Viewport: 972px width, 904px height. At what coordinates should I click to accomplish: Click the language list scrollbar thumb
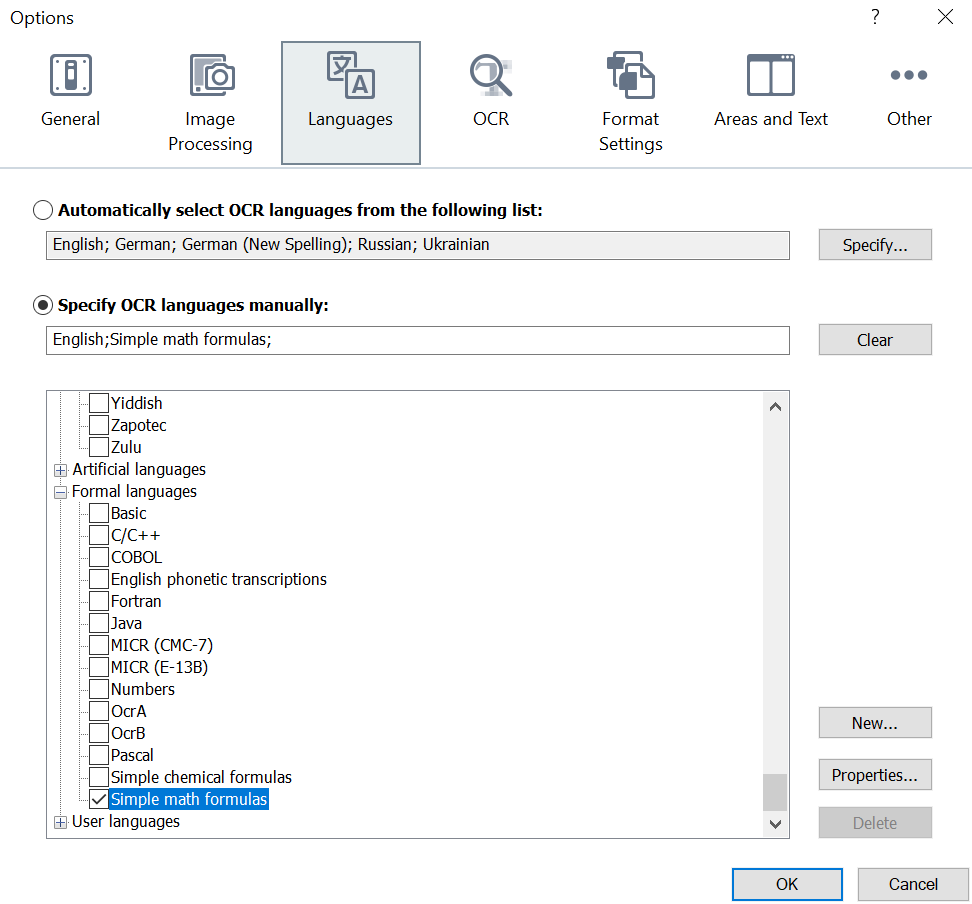coord(775,792)
